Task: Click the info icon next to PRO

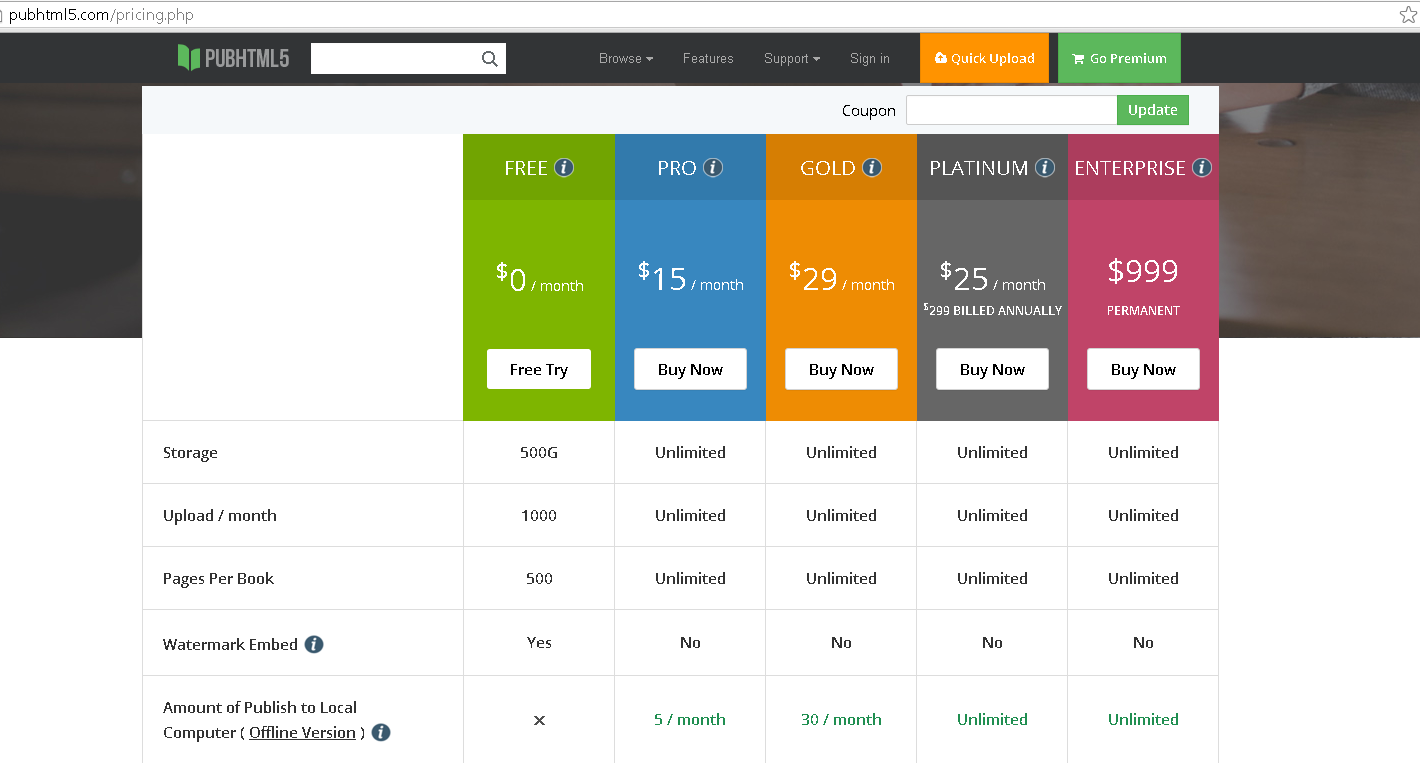Action: [x=713, y=168]
